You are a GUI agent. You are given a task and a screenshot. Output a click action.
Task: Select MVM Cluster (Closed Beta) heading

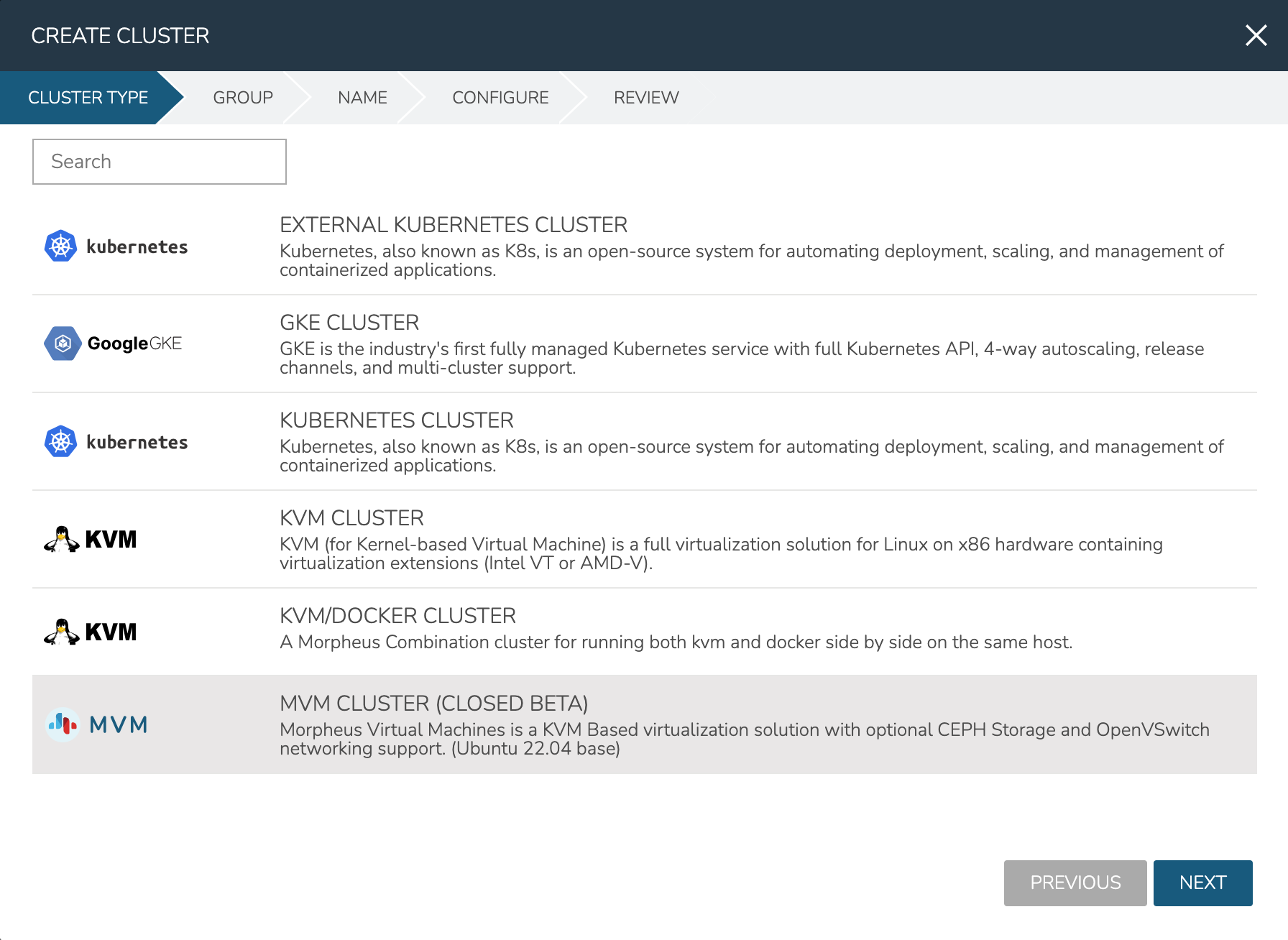(433, 704)
